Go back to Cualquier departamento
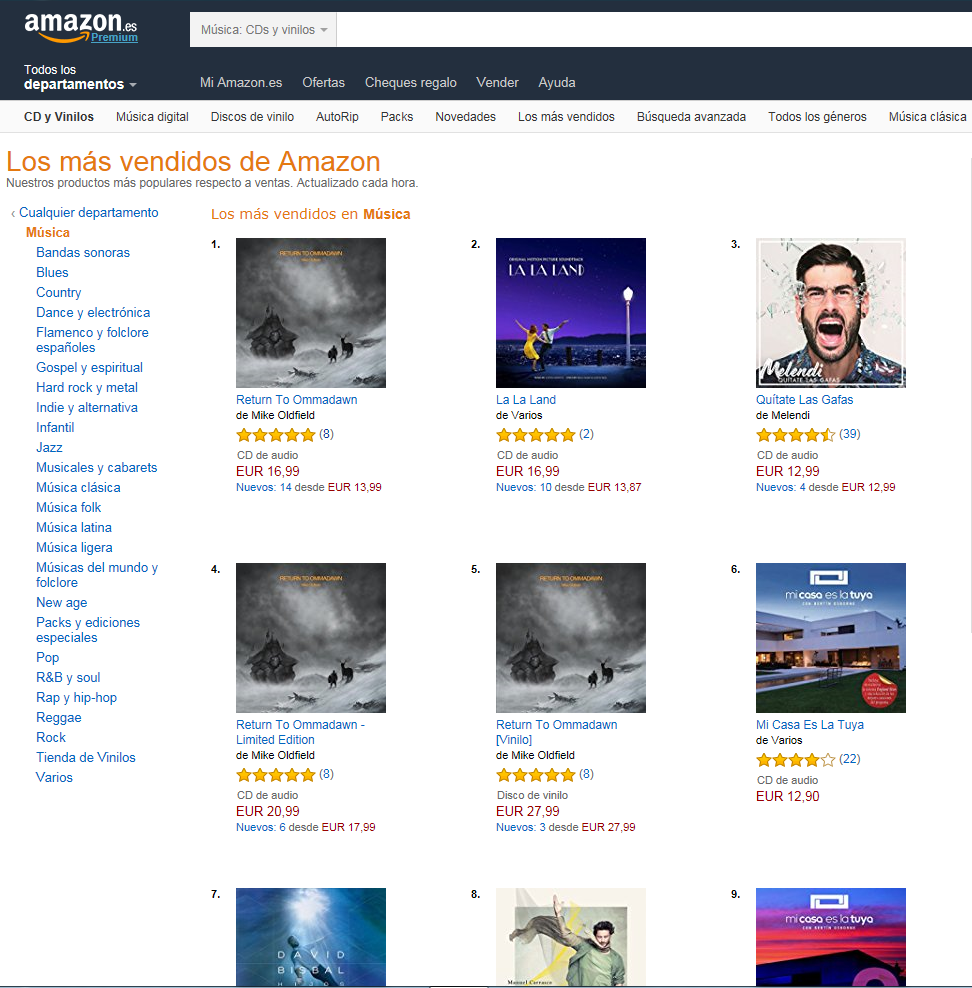This screenshot has height=988, width=972. point(88,212)
